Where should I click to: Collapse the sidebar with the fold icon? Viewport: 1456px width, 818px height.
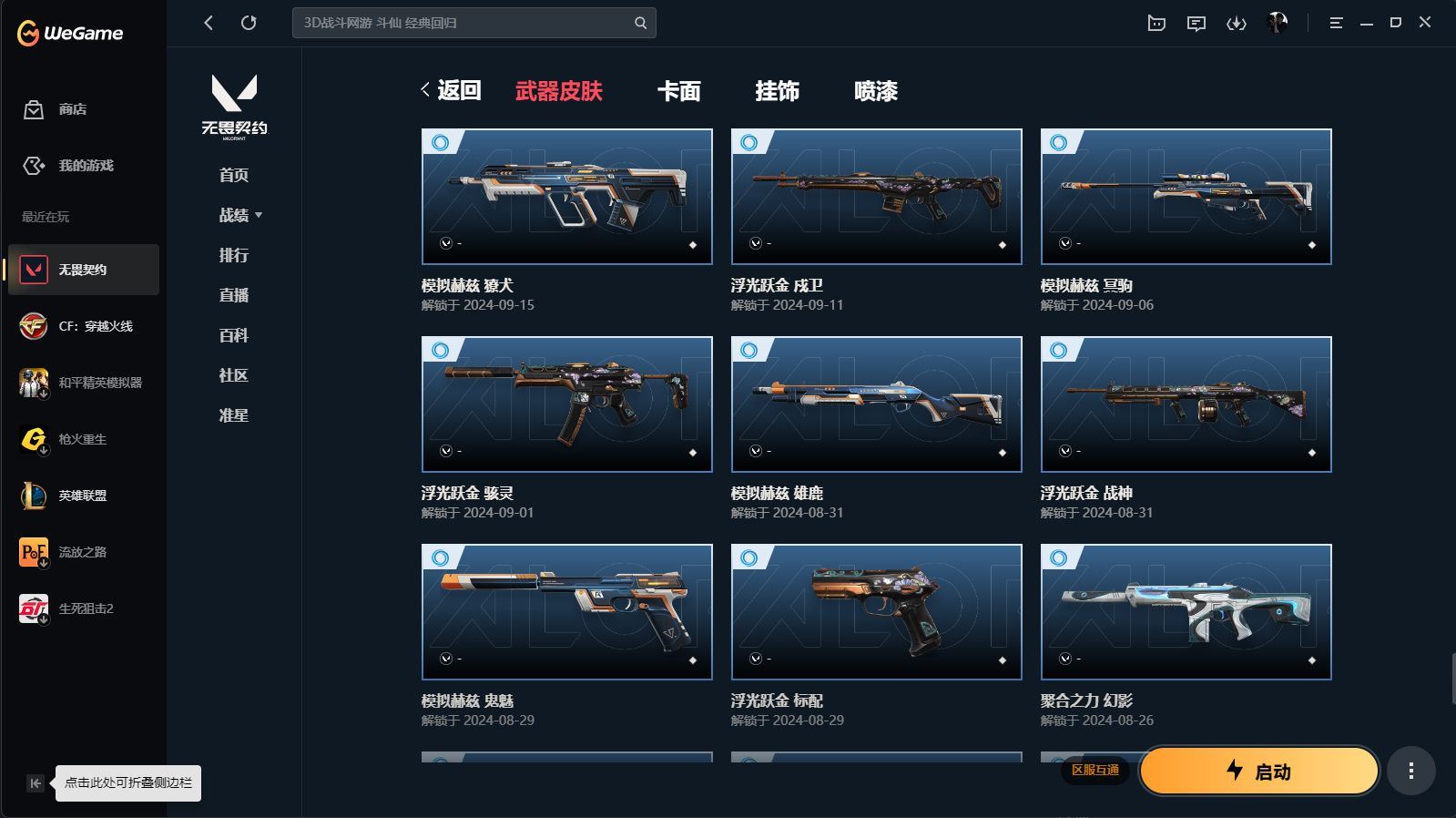pos(35,783)
